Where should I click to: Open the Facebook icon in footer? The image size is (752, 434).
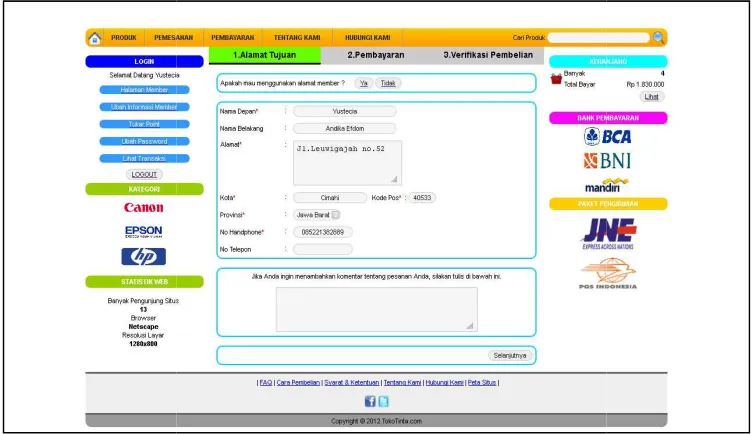pos(370,401)
